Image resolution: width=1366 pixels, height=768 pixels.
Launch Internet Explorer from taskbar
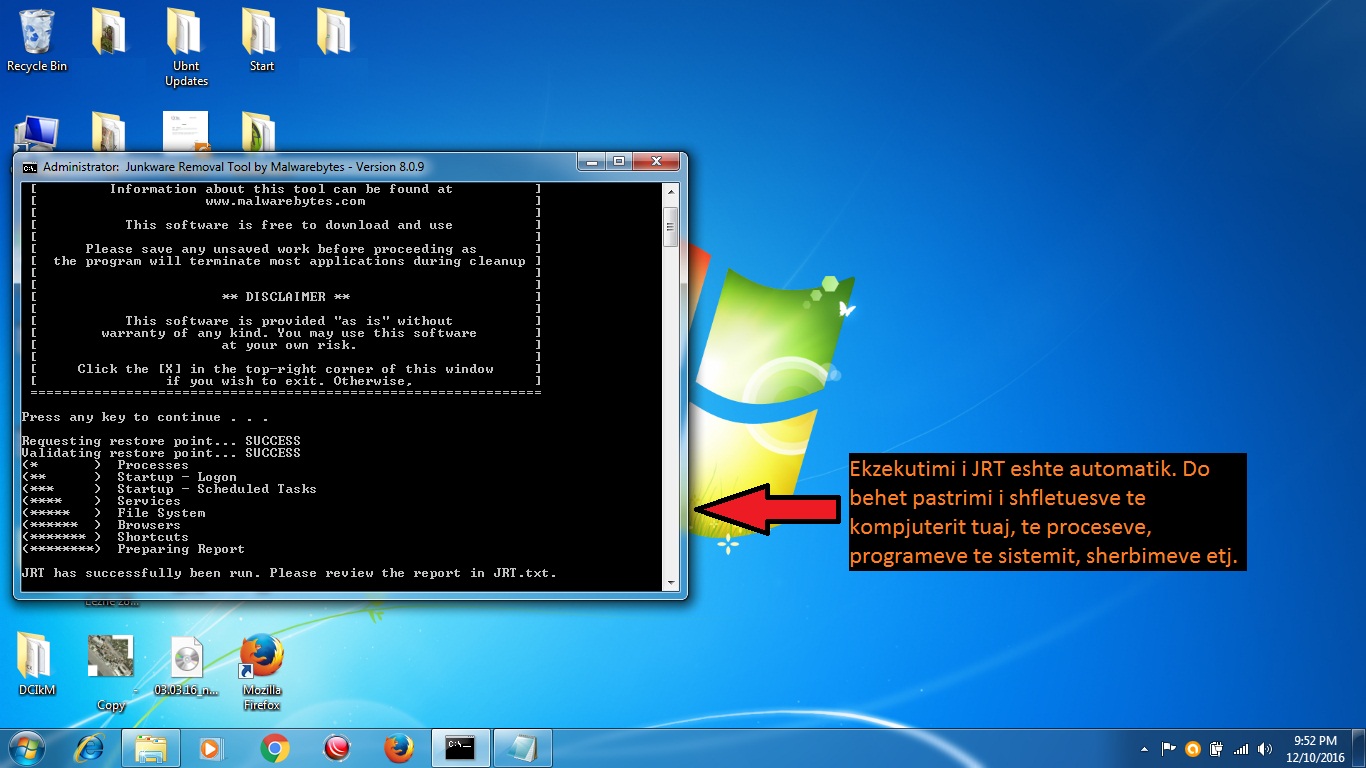[x=91, y=748]
